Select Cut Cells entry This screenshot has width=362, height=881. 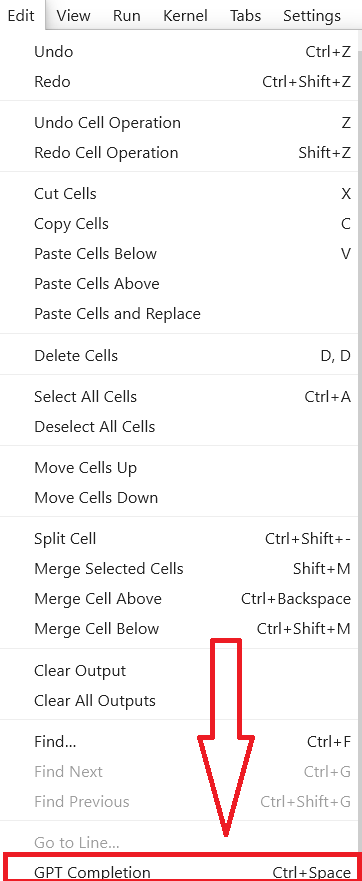click(181, 194)
